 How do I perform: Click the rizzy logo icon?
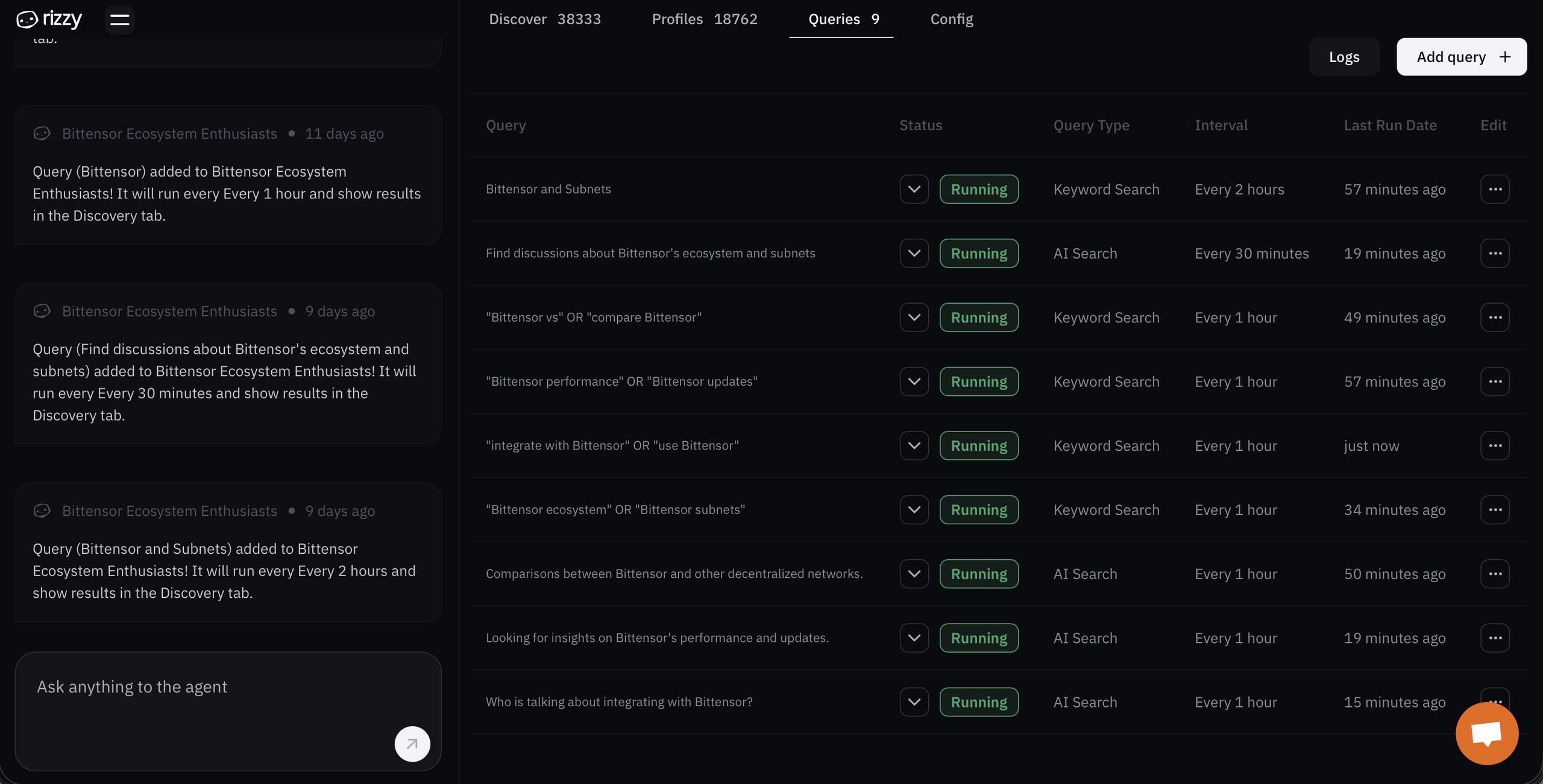(27, 19)
